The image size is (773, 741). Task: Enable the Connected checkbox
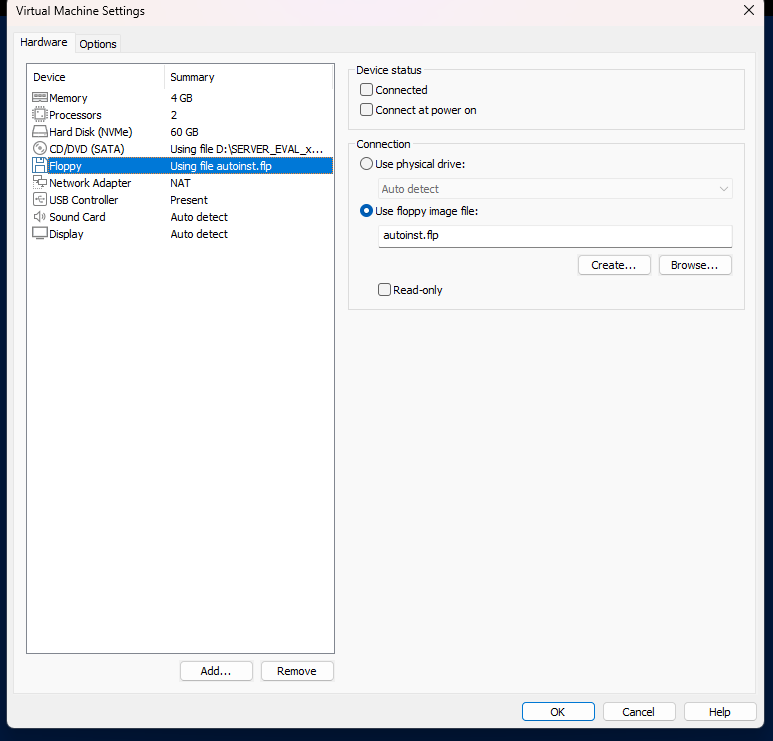click(x=367, y=90)
